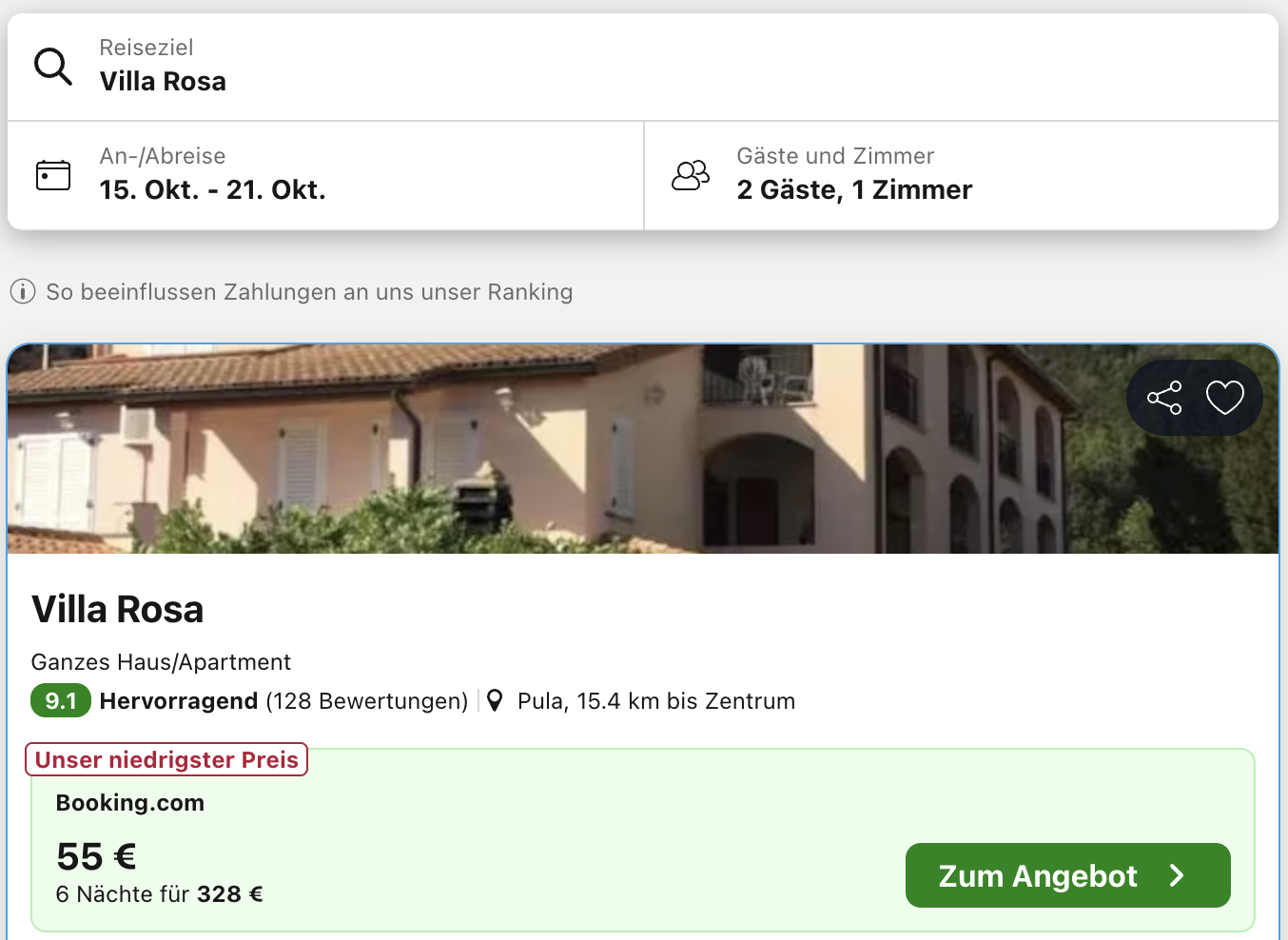Viewport: 1288px width, 940px height.
Task: Open ranking payment info link
Action: 309,292
